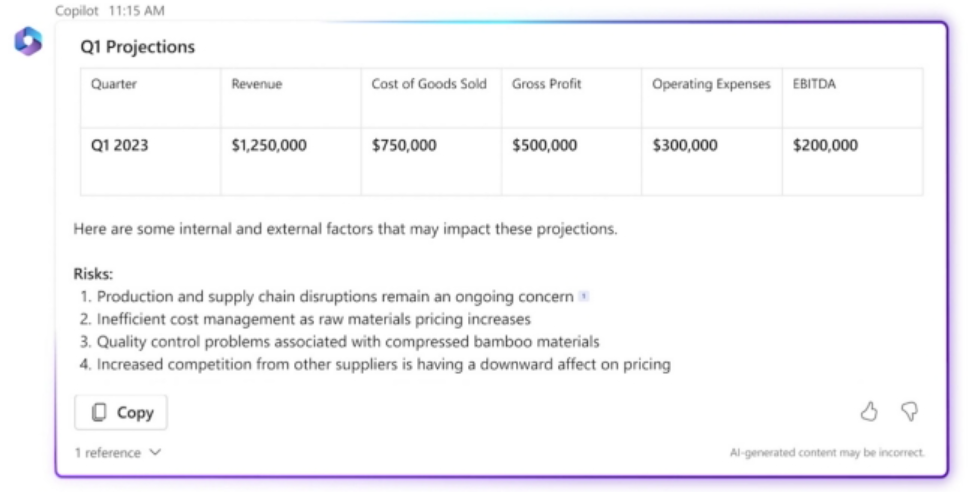Click the Cost of Goods Sold header
Viewport: 969px width, 492px height.
[x=429, y=84]
